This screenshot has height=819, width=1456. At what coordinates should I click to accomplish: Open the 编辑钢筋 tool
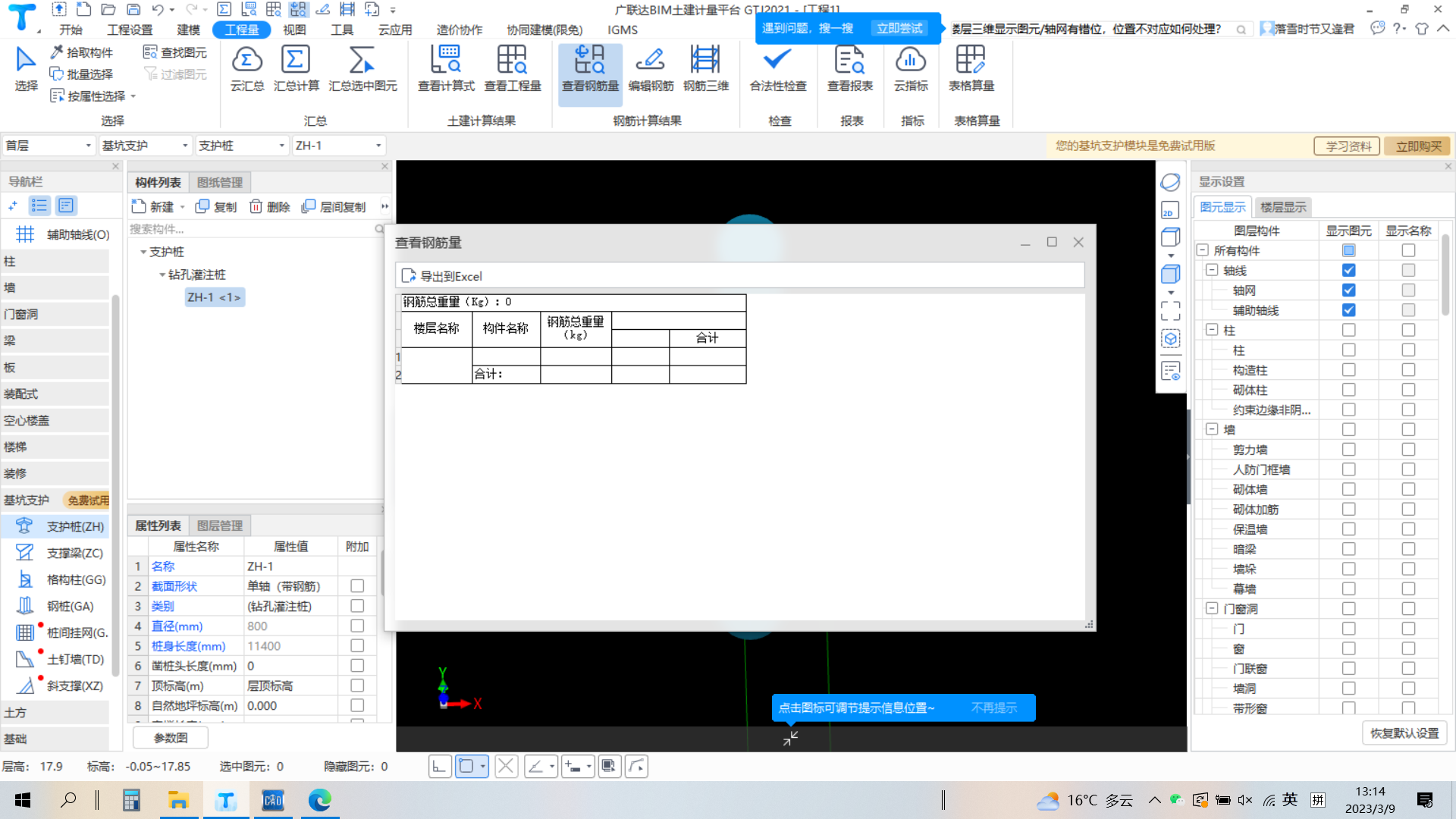651,69
